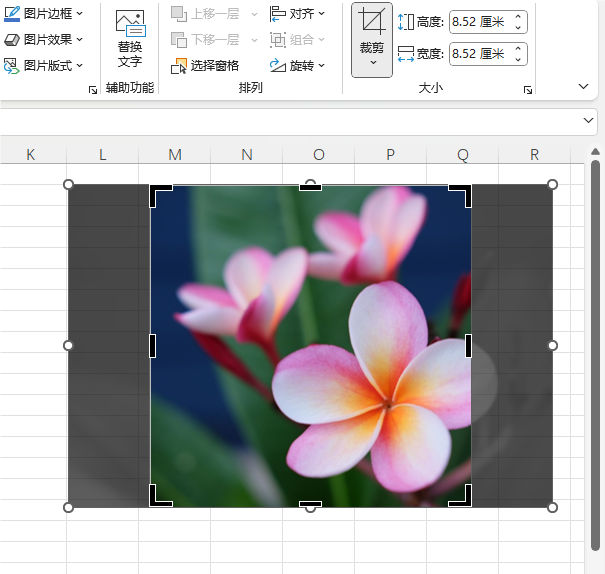
Task: Click the 图片版式 icon
Action: tap(12, 66)
